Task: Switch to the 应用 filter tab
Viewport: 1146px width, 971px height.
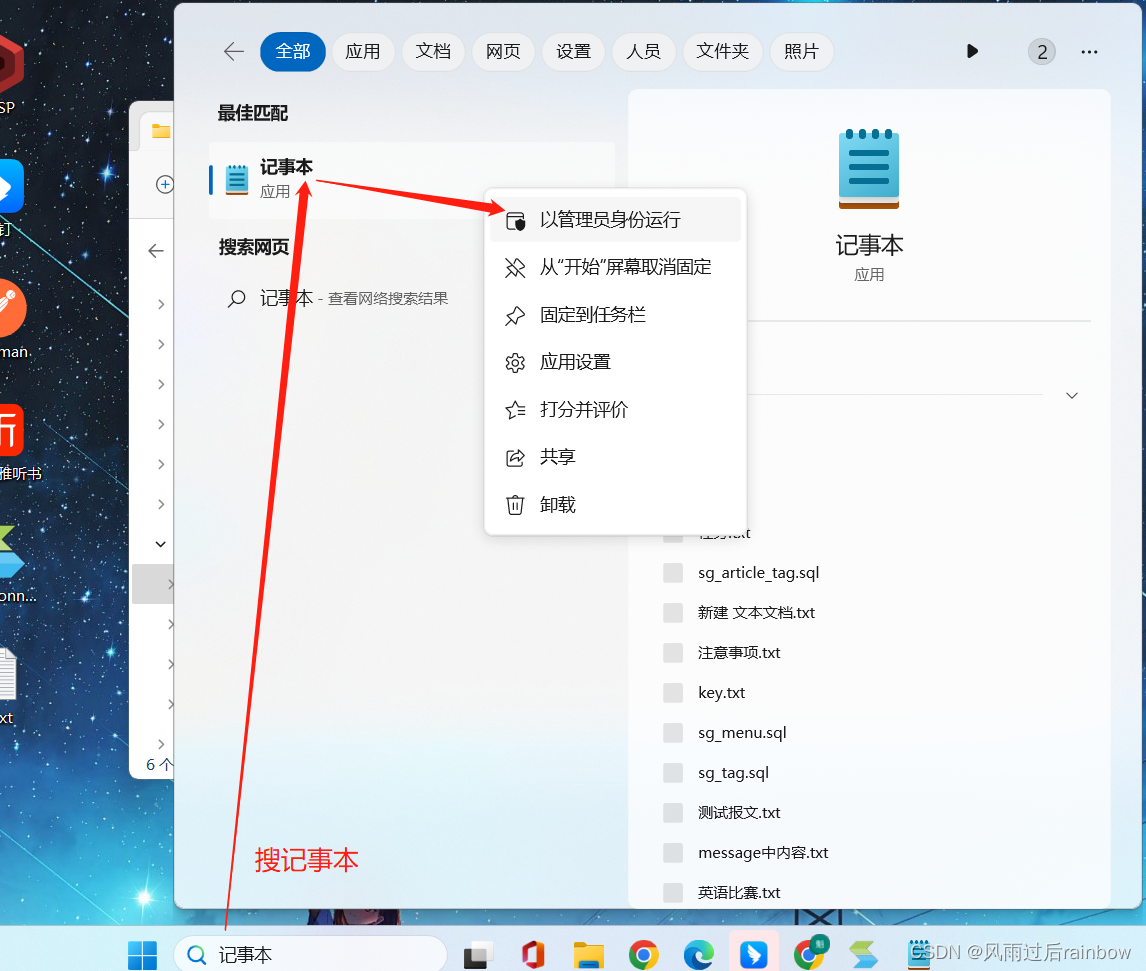Action: [363, 51]
